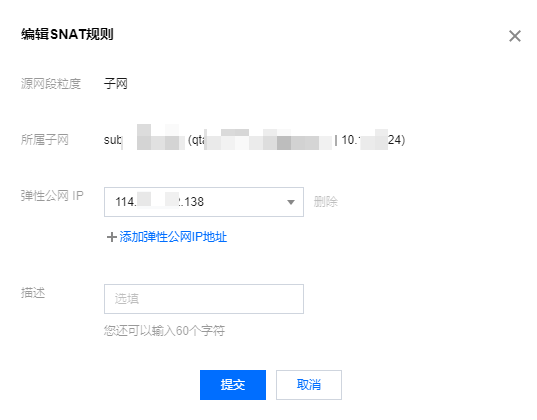Click the 源网段粒度 label
The width and height of the screenshot is (537, 420).
(x=51, y=84)
